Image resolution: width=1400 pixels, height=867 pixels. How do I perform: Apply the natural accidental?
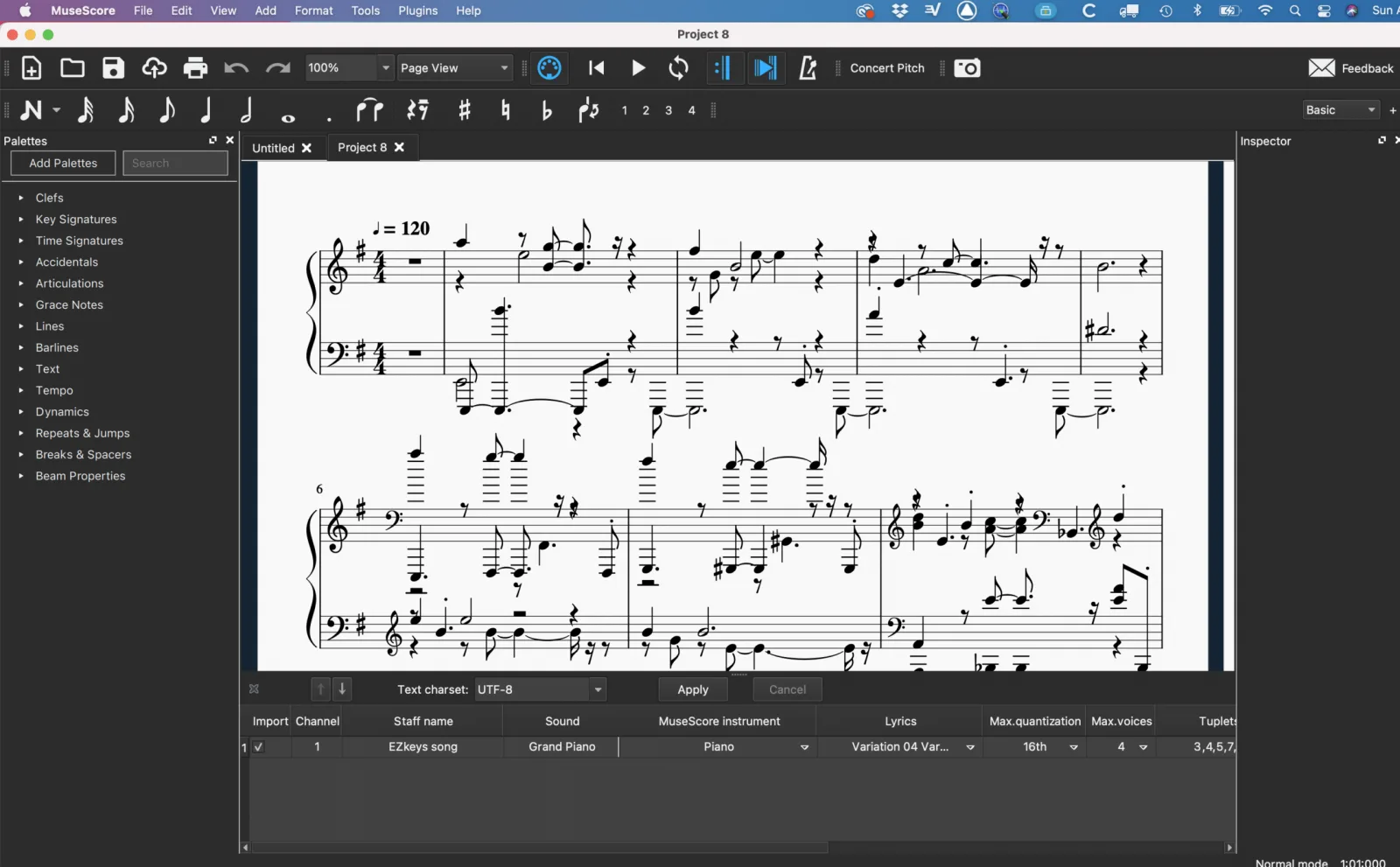[506, 110]
